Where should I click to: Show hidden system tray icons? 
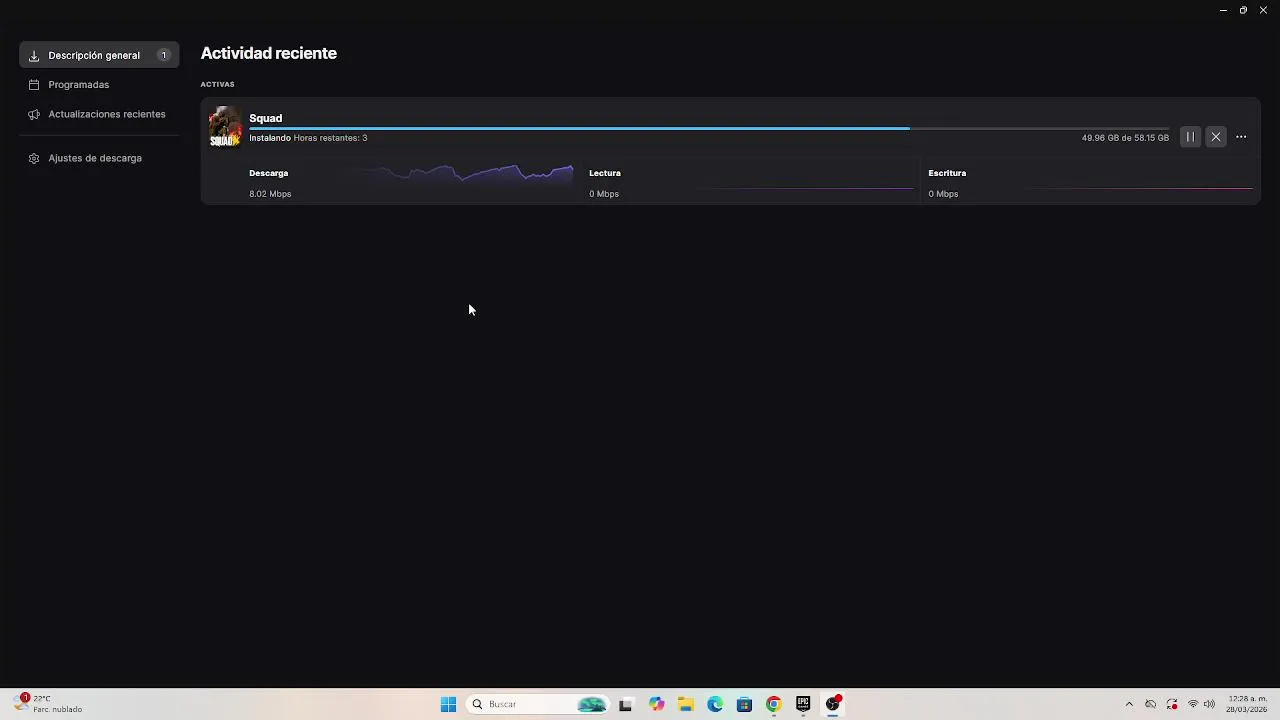(1129, 704)
